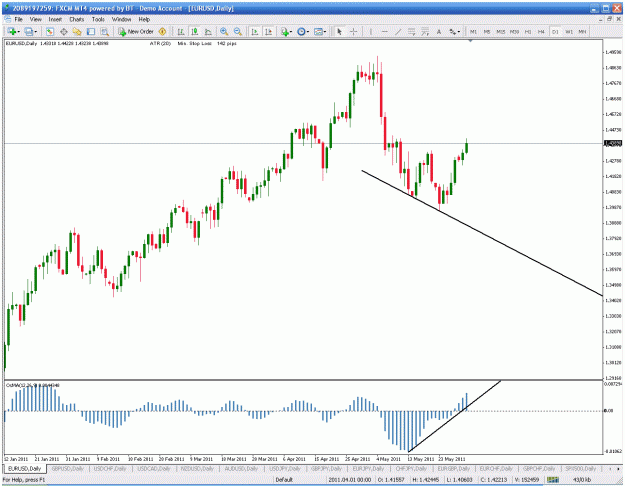Toggle Chart Shift icon
The image size is (625, 486).
pos(268,31)
